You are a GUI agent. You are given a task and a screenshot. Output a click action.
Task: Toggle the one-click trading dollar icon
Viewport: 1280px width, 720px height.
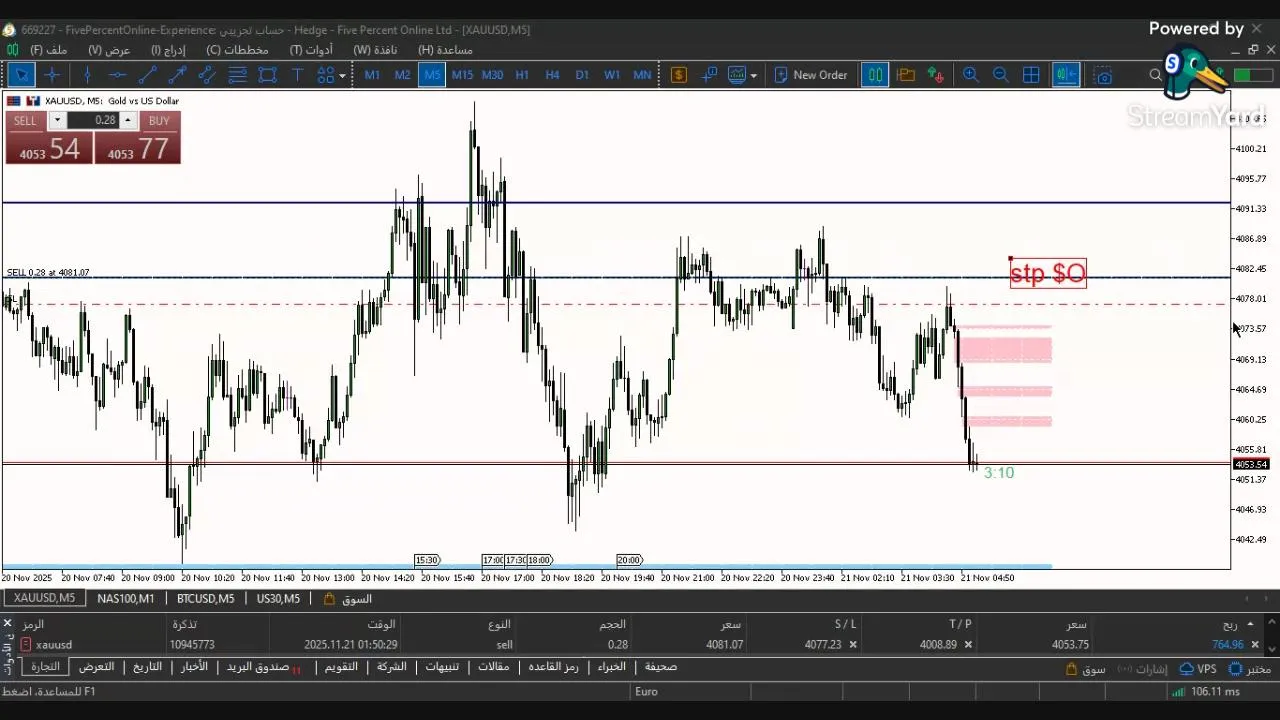coord(679,75)
